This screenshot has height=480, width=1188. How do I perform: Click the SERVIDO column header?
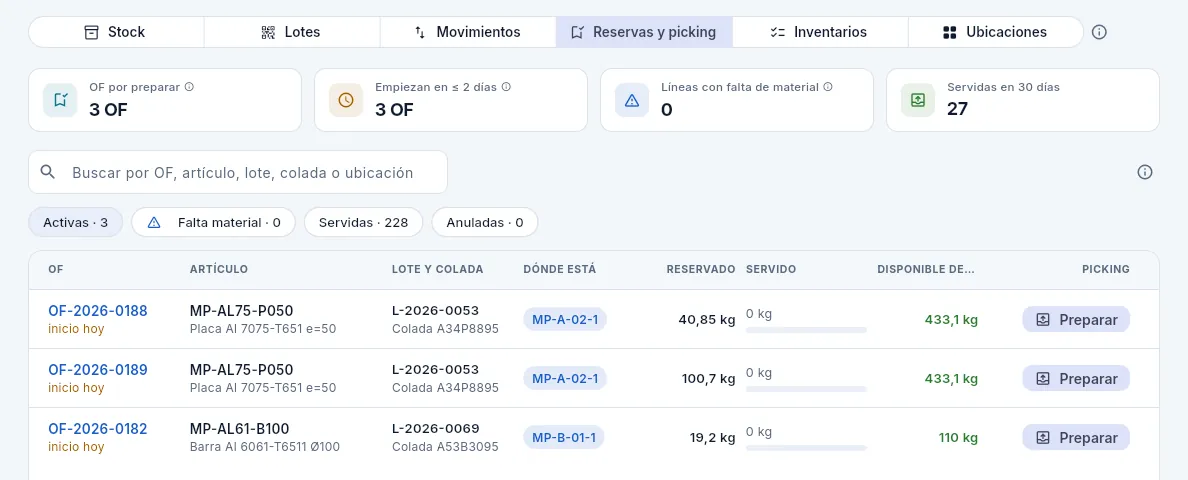pos(771,269)
